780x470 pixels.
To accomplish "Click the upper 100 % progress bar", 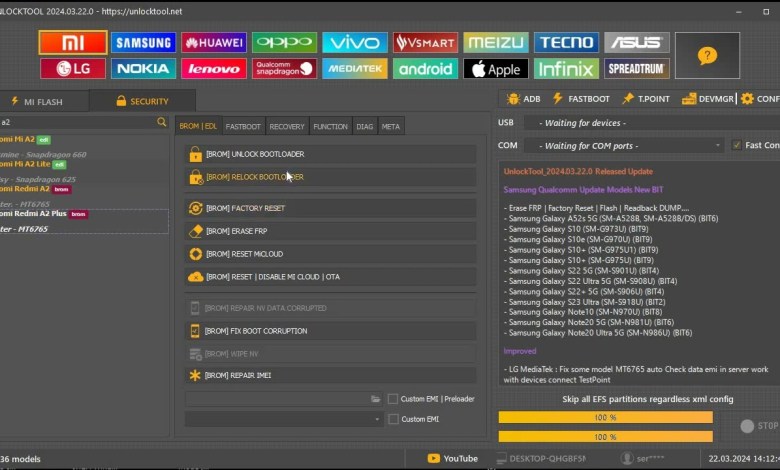I will coord(605,417).
